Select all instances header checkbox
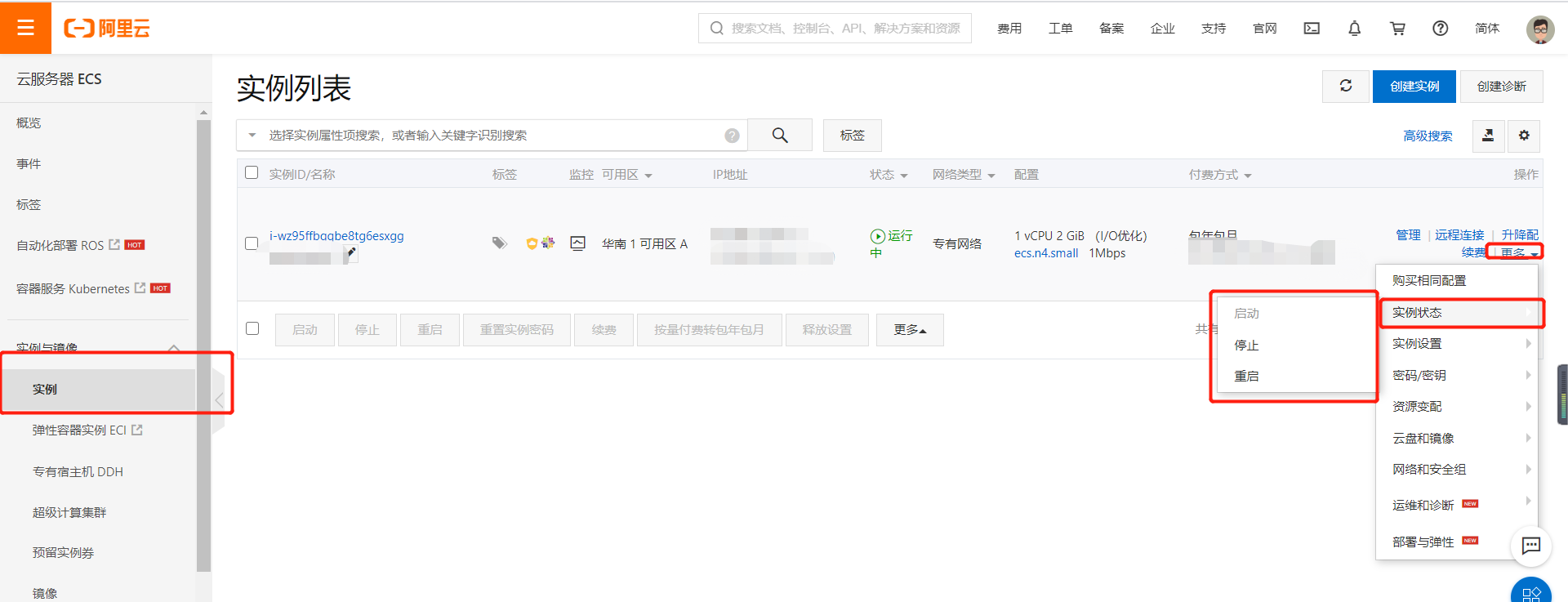 point(252,172)
